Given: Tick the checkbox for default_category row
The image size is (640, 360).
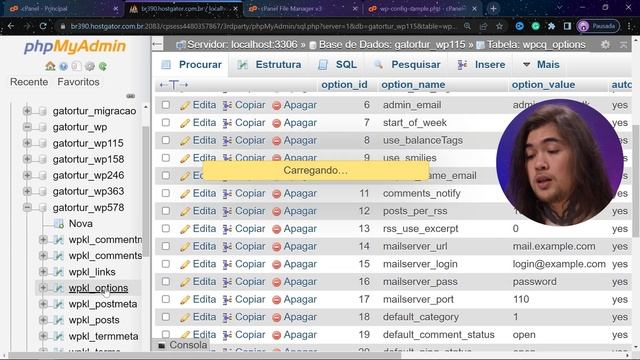Looking at the screenshot, I should pyautogui.click(x=166, y=317).
